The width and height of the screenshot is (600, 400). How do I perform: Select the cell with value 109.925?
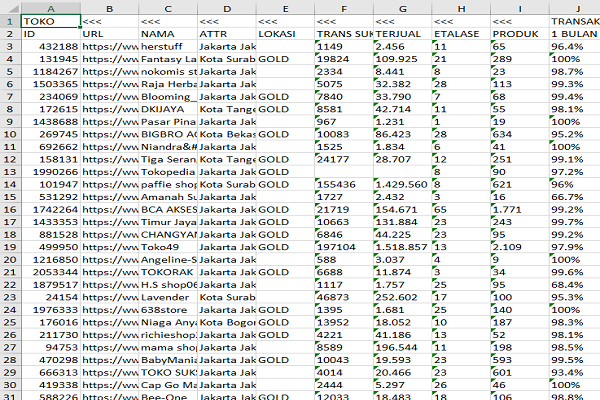403,59
